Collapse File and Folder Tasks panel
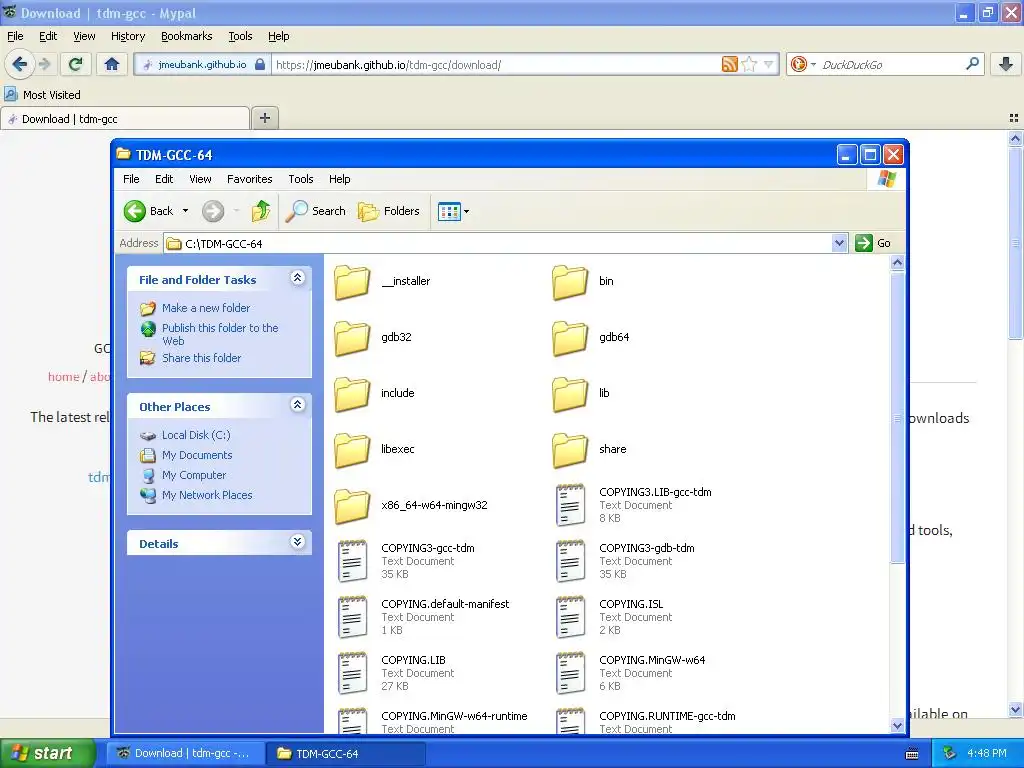Image resolution: width=1024 pixels, height=768 pixels. point(297,278)
